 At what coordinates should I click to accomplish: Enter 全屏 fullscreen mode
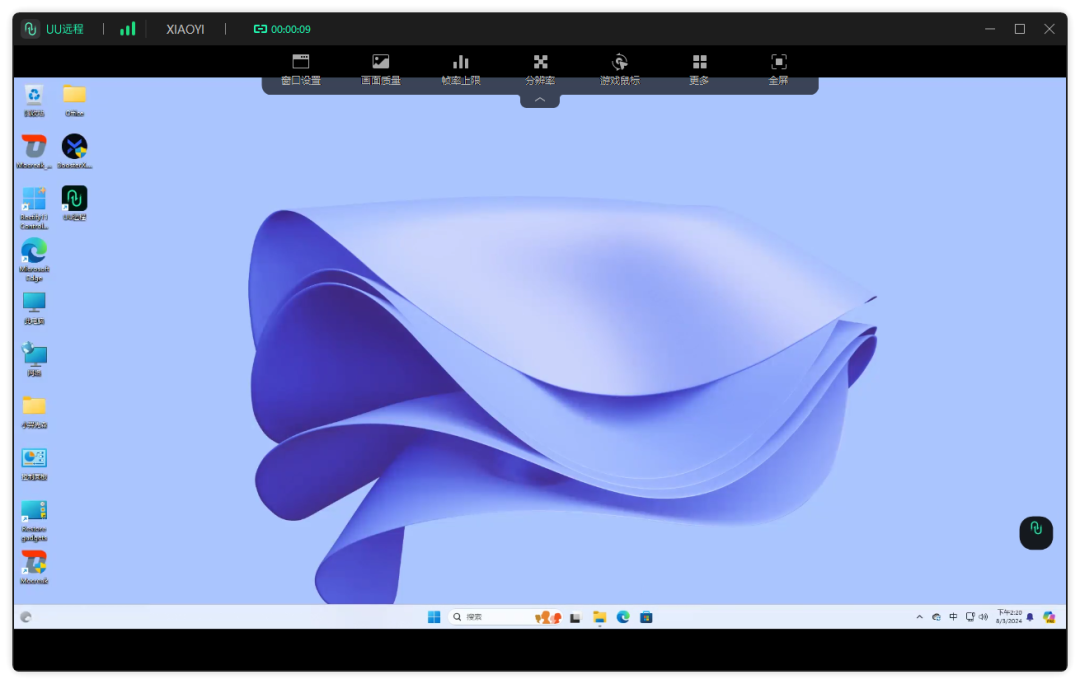click(779, 69)
